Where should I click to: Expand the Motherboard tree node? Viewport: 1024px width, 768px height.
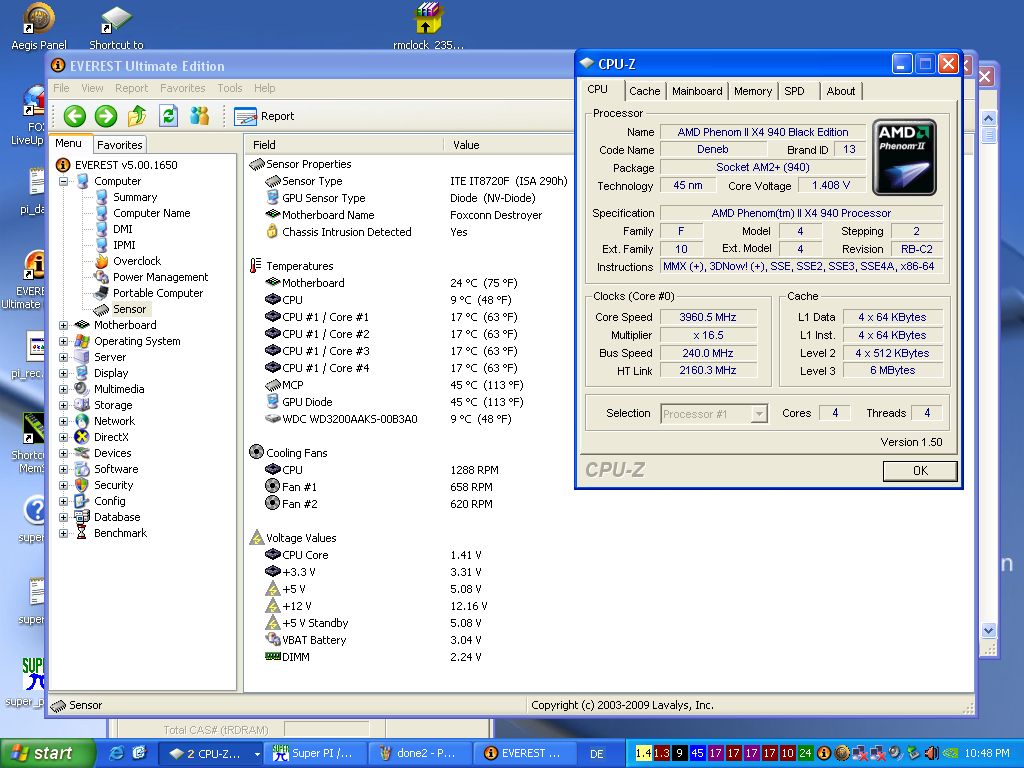63,325
